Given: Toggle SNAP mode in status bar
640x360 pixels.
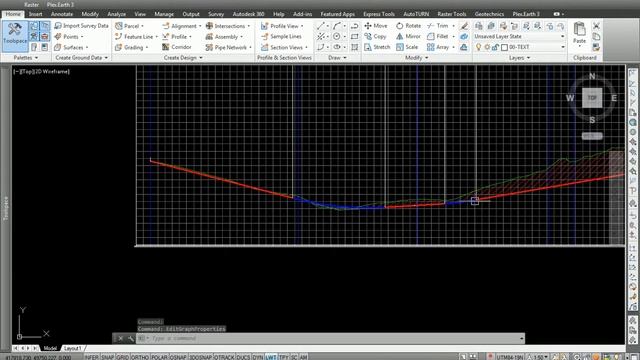Looking at the screenshot, I should [107, 357].
